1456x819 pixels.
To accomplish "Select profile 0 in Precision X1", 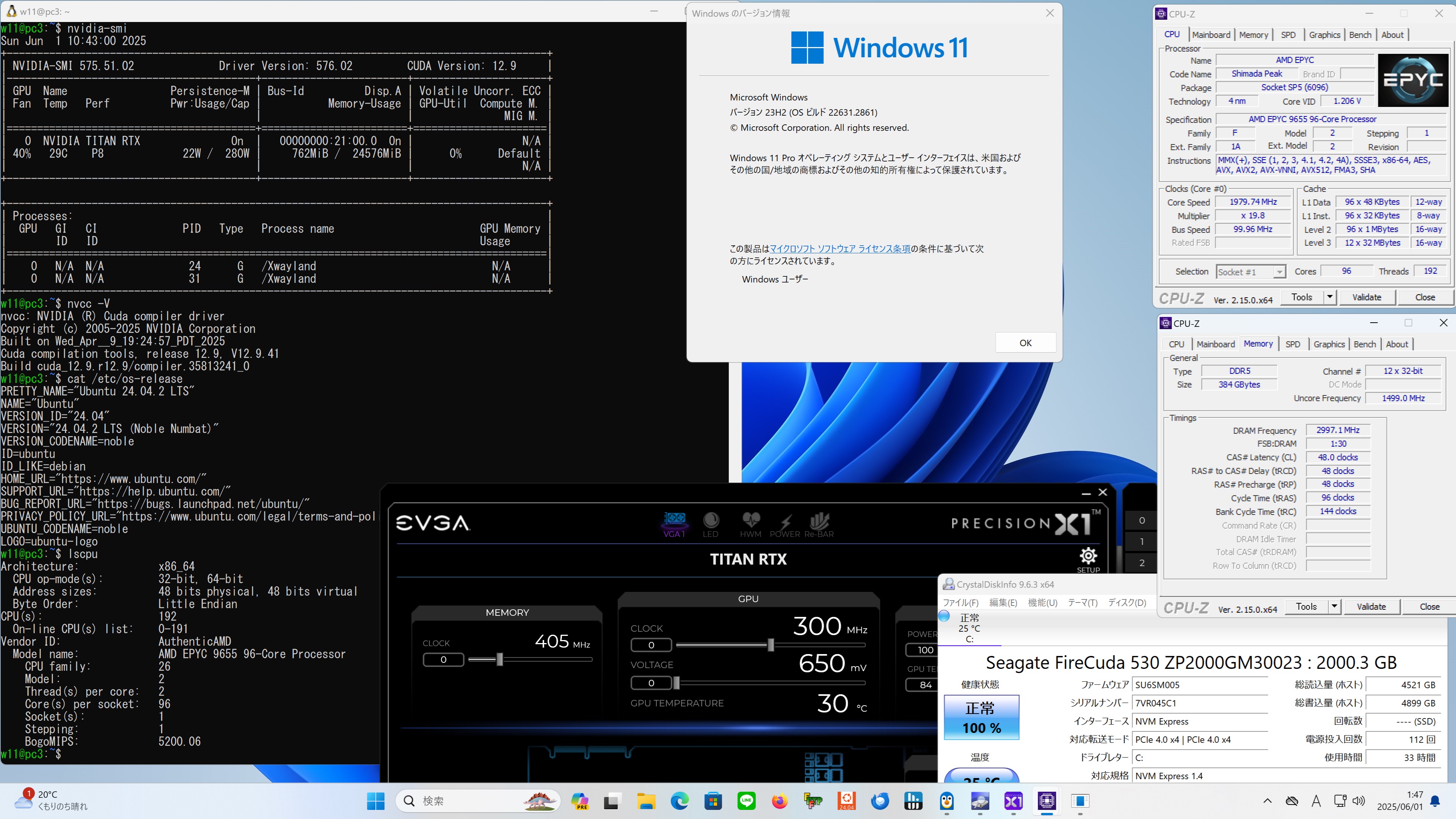I will [1142, 520].
